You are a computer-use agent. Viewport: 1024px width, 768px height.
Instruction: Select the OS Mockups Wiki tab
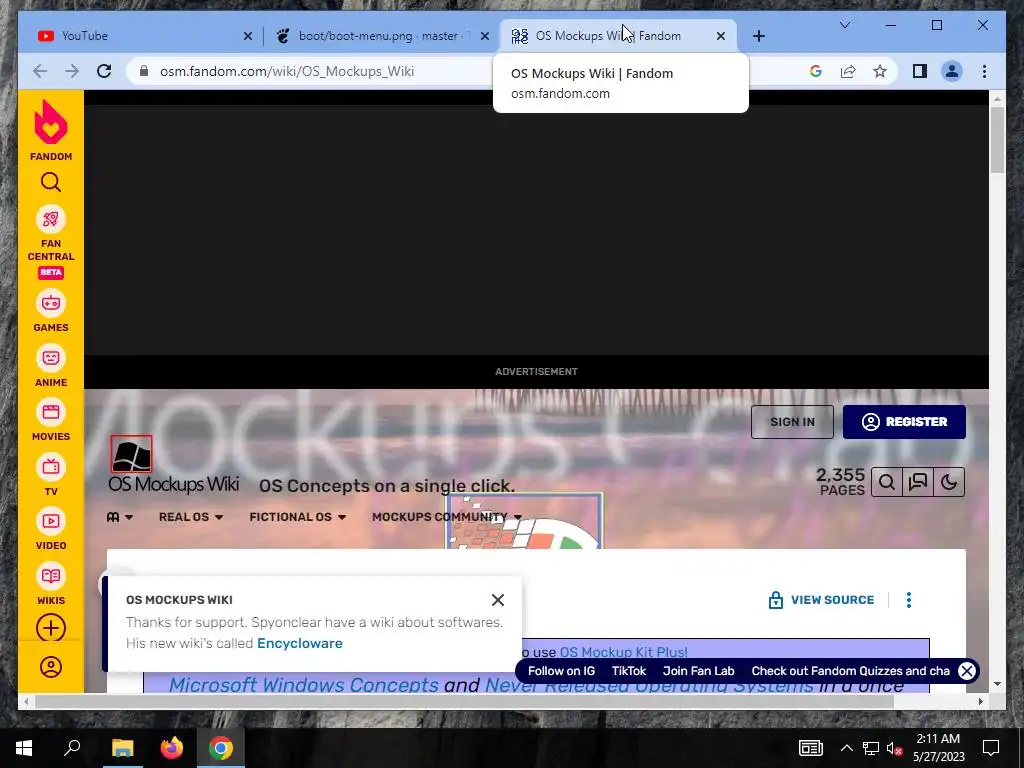[607, 36]
